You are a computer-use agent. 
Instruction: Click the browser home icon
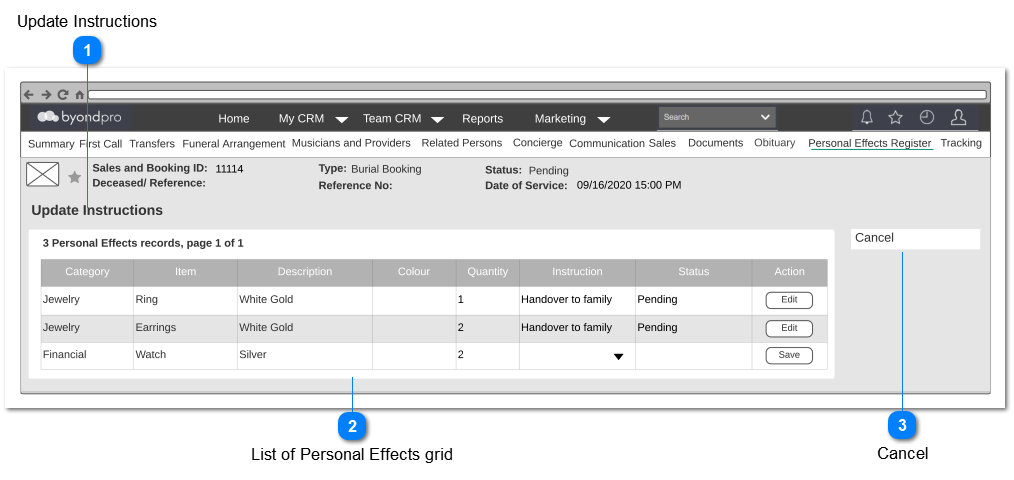point(80,94)
